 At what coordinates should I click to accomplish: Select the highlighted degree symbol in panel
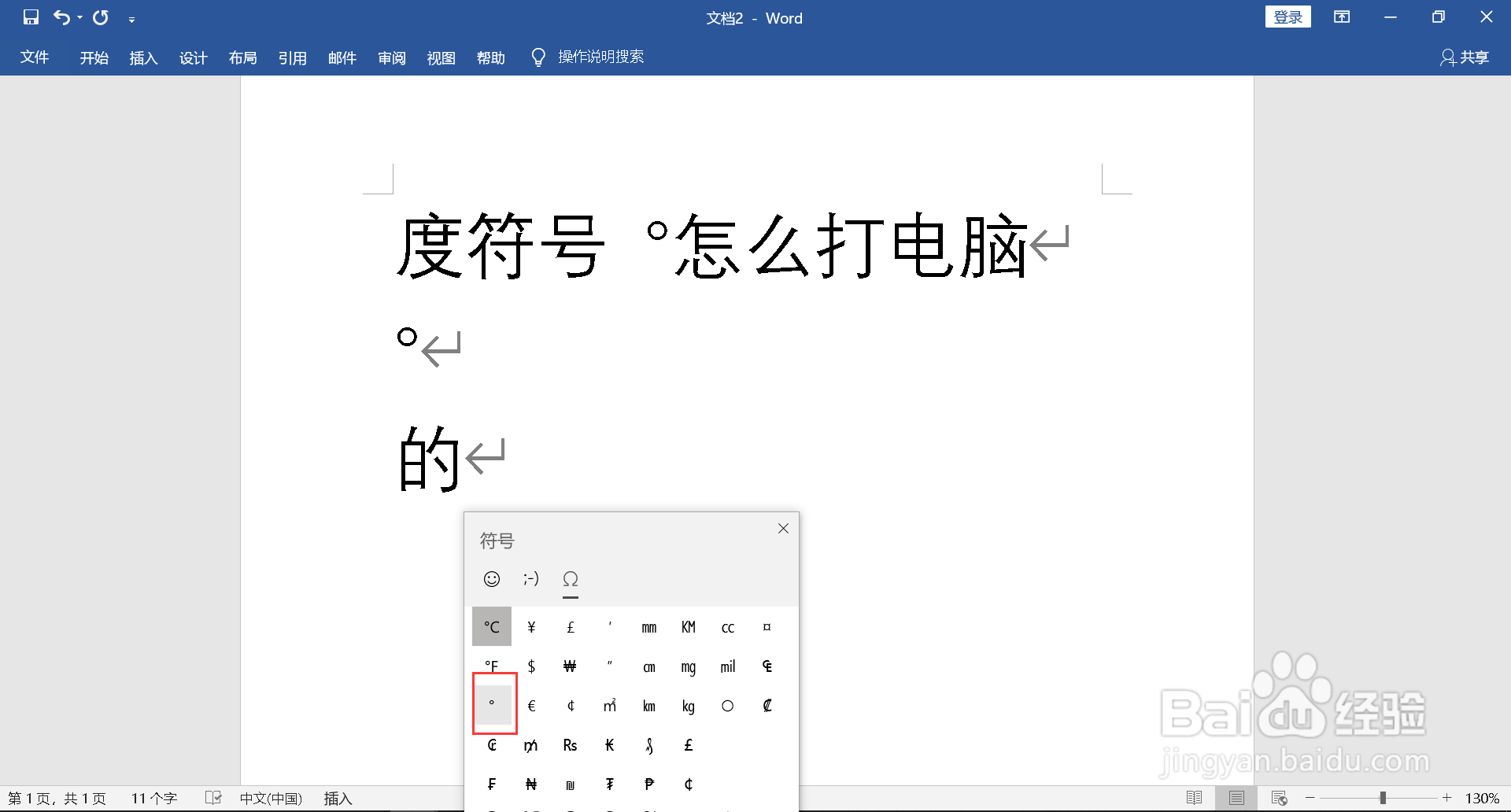coord(492,704)
